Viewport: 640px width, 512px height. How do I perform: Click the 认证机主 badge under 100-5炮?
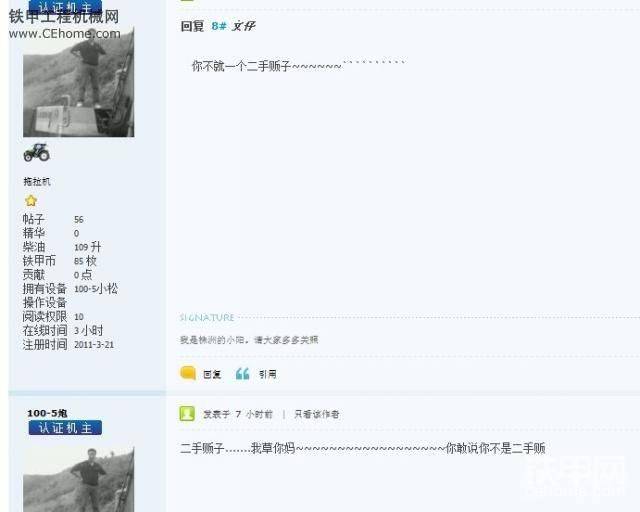point(65,428)
